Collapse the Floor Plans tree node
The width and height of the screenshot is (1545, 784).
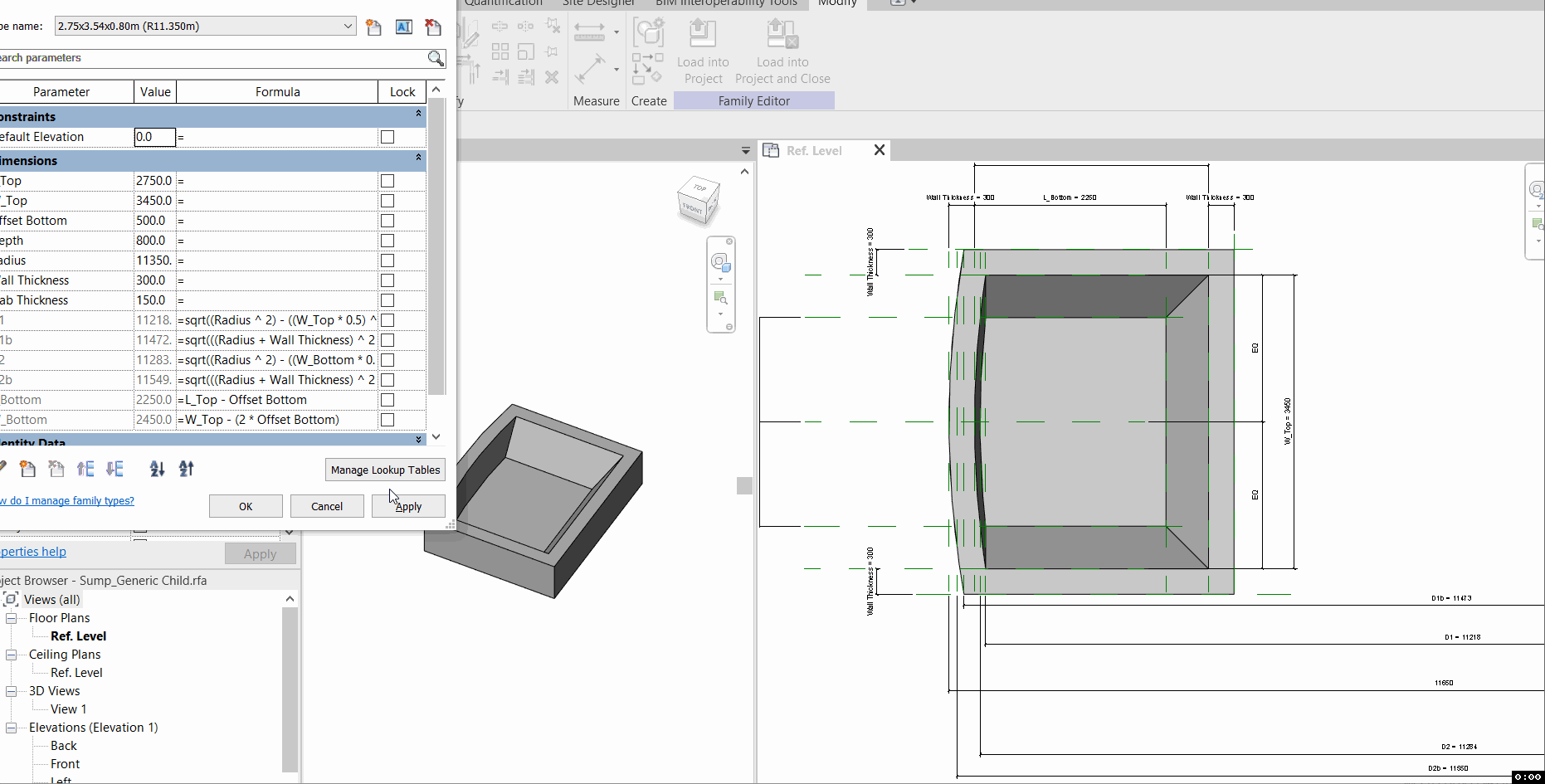12,617
